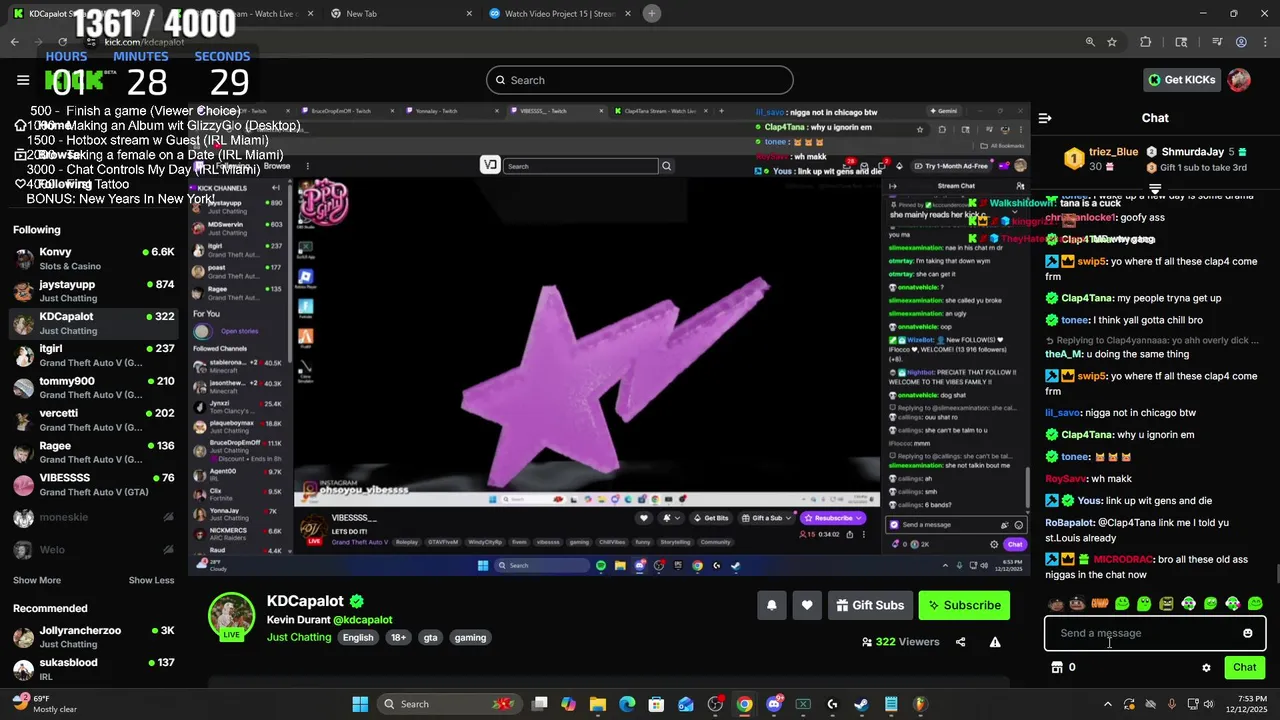
Task: Open Discord from the taskbar
Action: [x=774, y=704]
